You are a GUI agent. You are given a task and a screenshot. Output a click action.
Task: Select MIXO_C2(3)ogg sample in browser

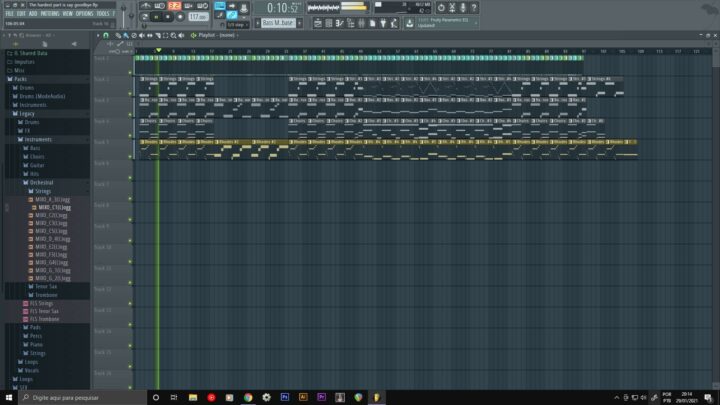coord(51,215)
